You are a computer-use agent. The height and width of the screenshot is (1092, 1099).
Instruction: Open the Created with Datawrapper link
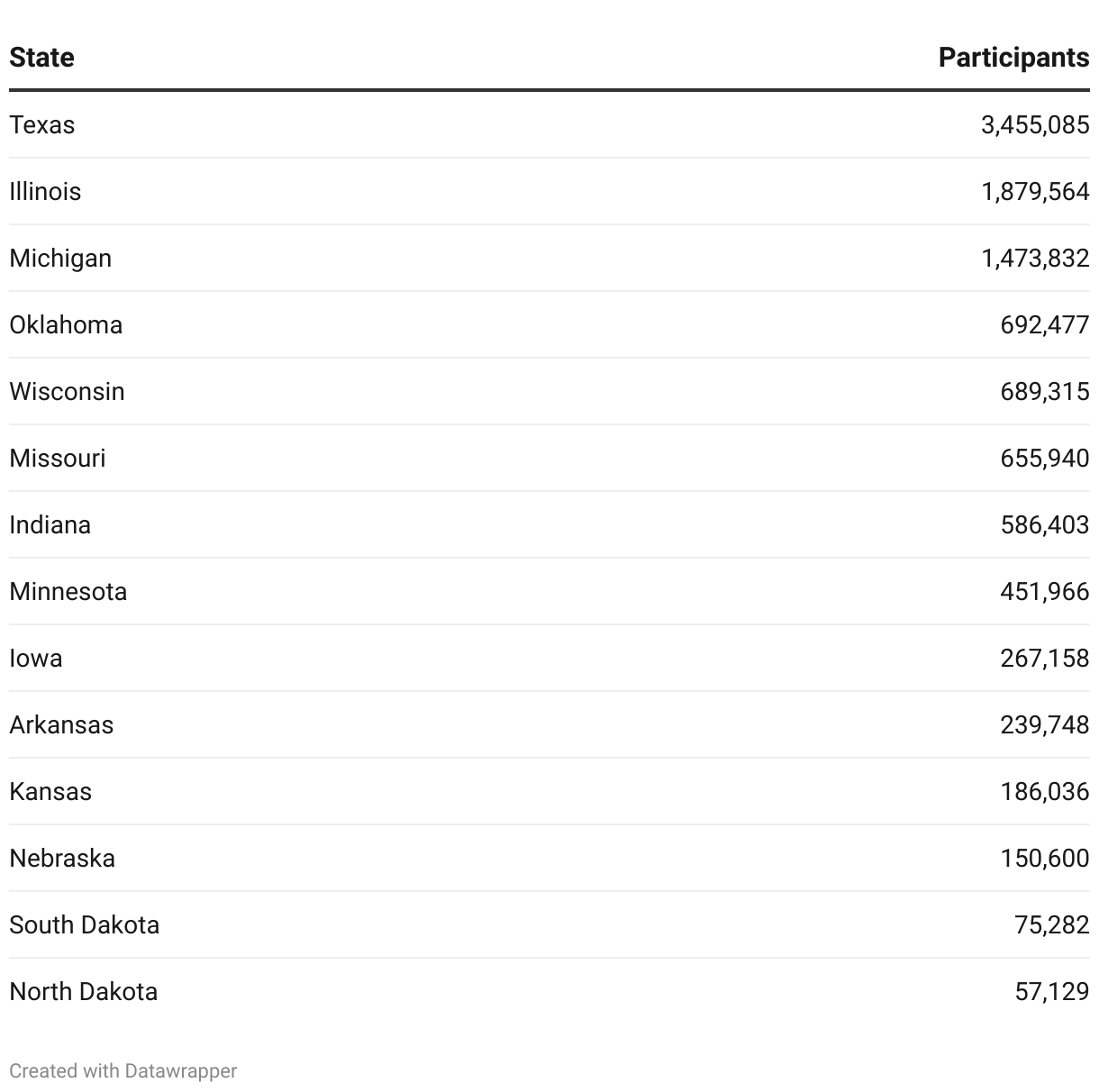click(x=123, y=1070)
